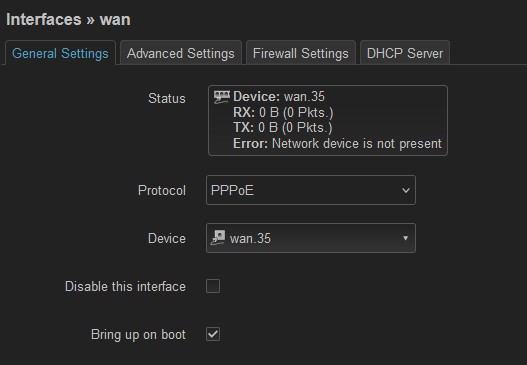
Task: Open the Device dropdown showing wan.35
Action: tap(311, 238)
